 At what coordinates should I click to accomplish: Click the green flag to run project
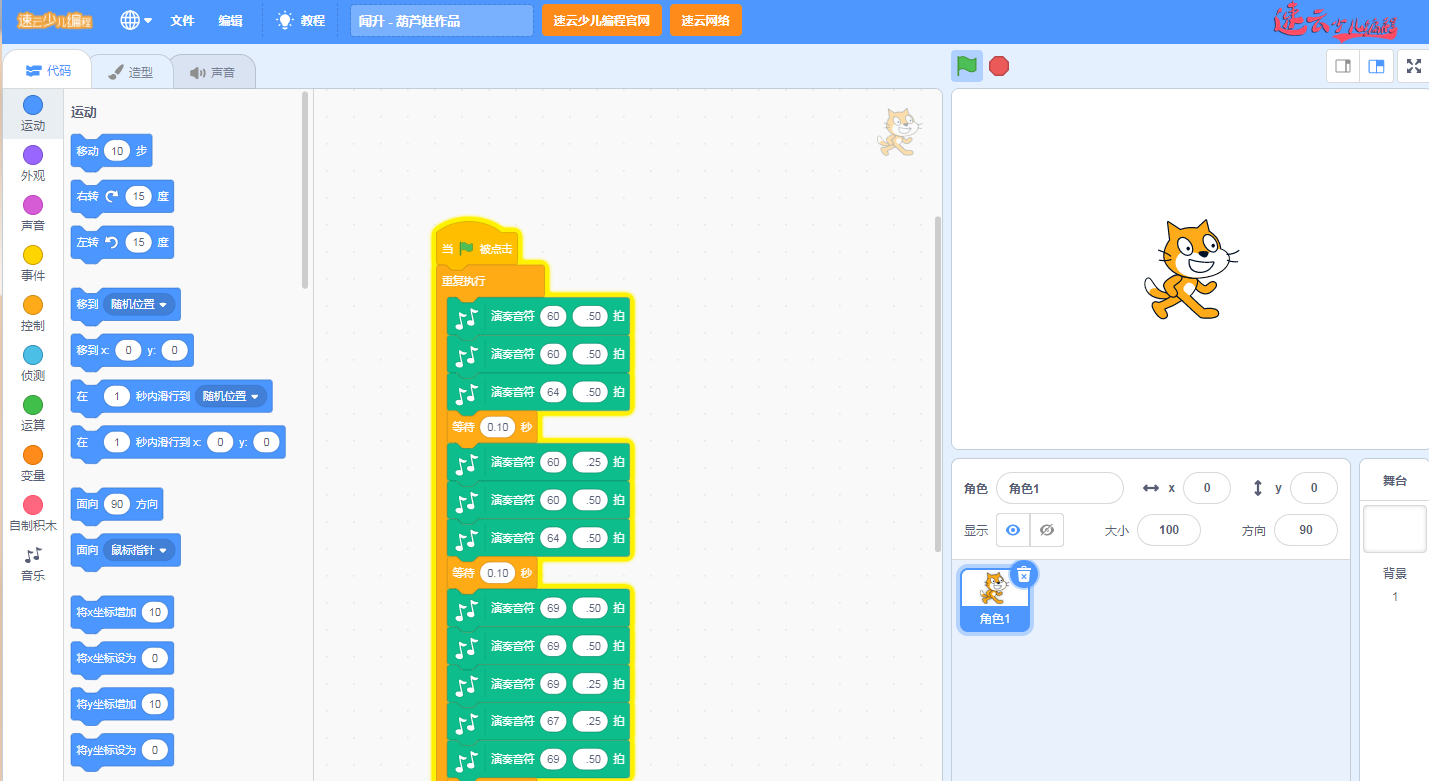(x=966, y=66)
